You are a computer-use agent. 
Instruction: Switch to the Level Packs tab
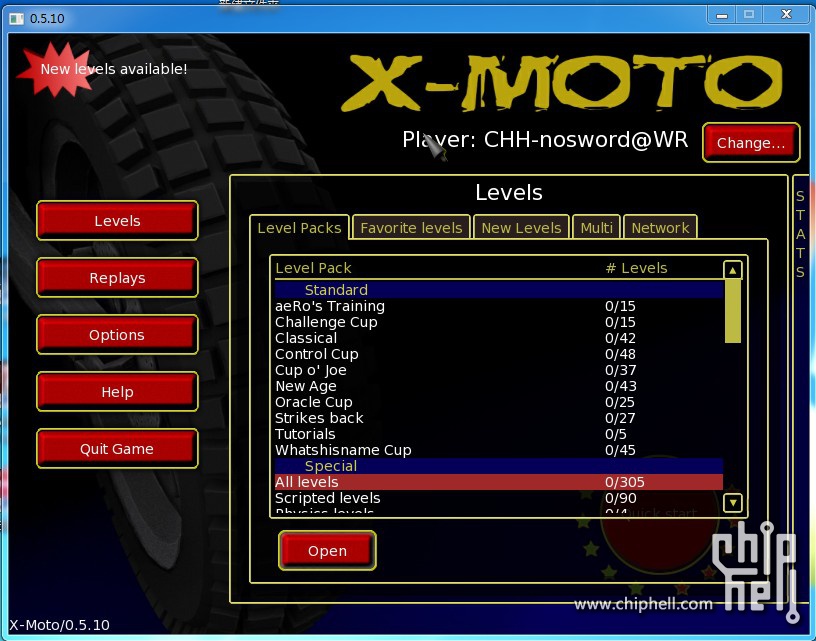[299, 228]
